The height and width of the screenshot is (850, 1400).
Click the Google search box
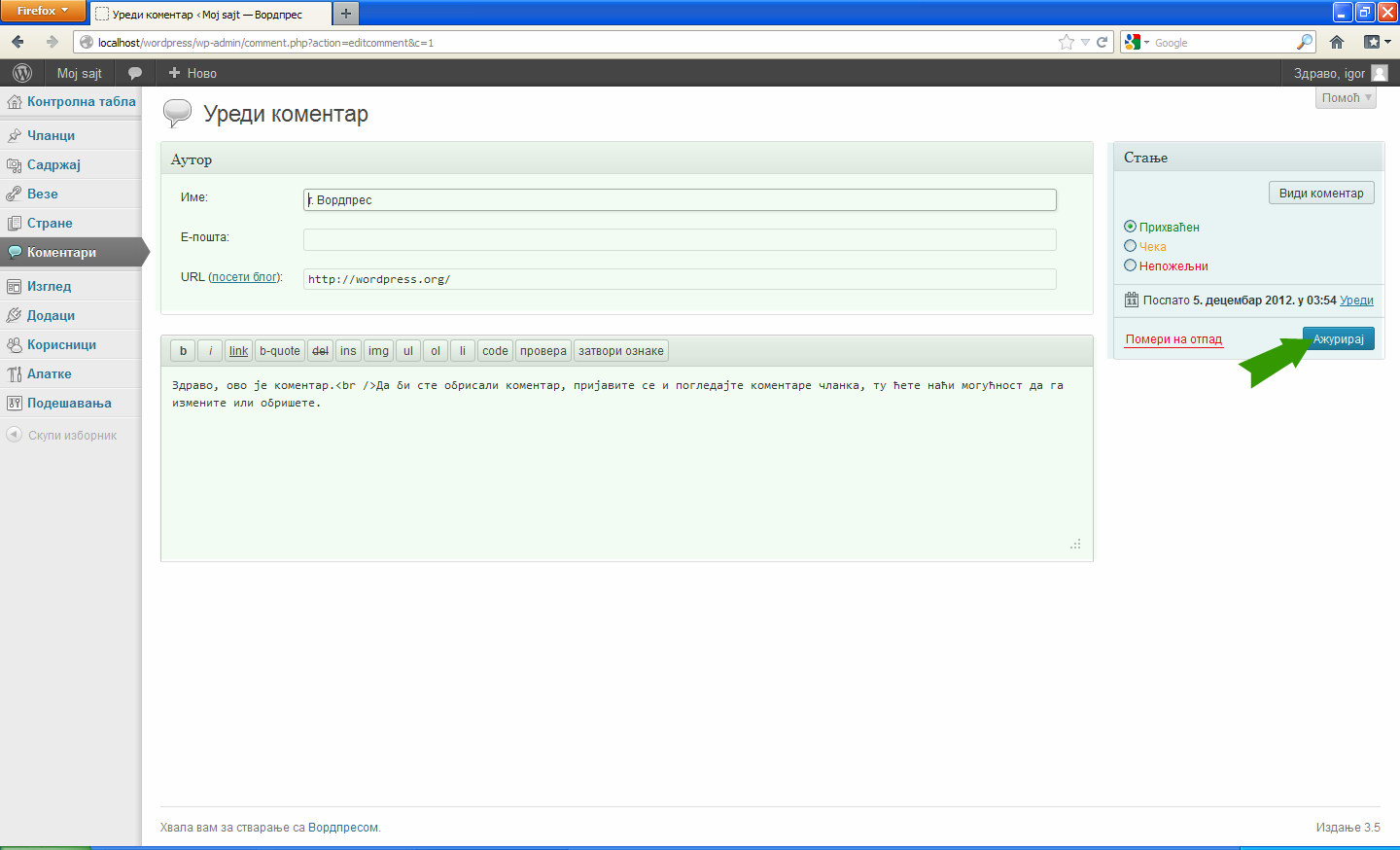click(1224, 42)
